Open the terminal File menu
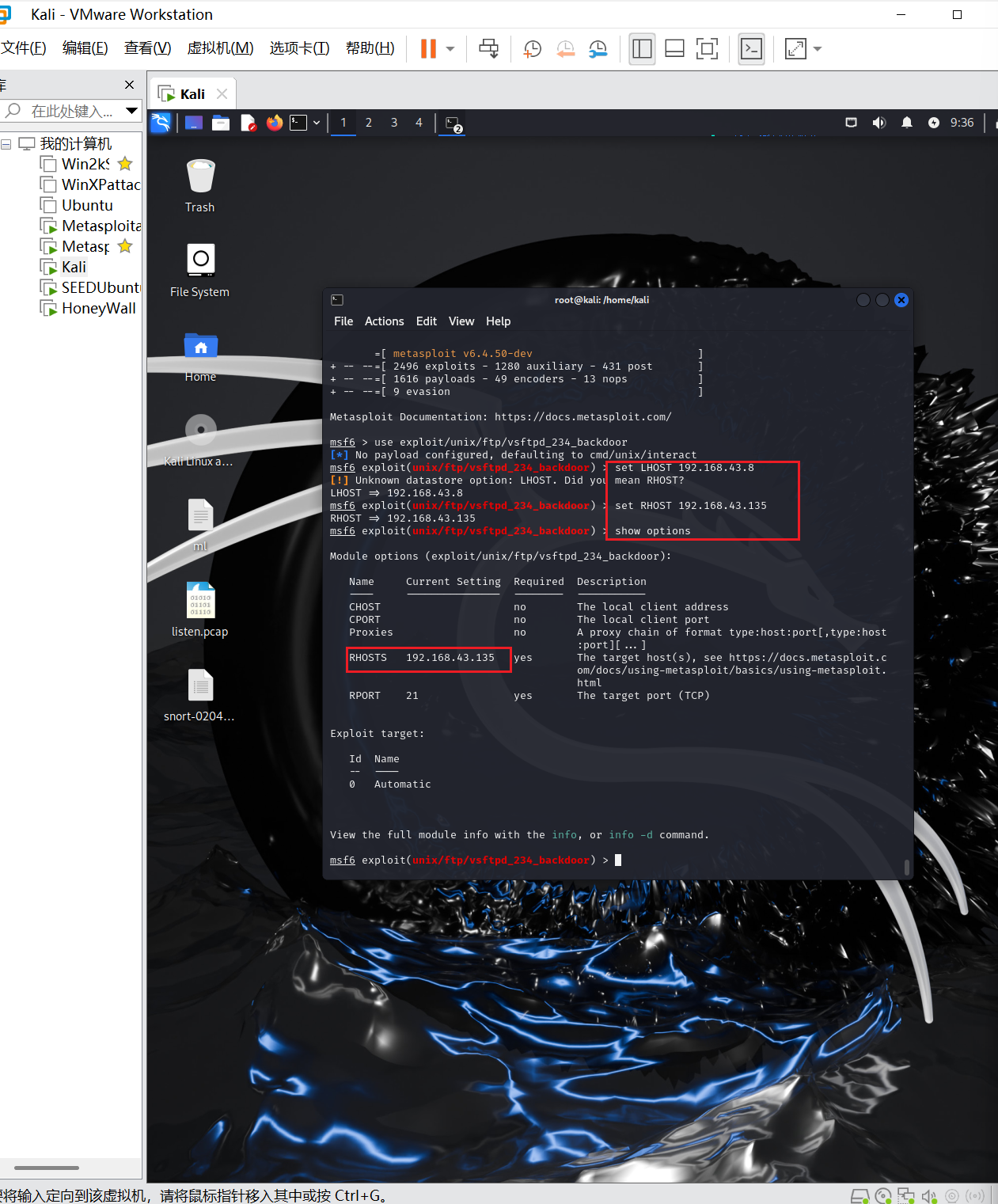The image size is (998, 1204). click(343, 321)
